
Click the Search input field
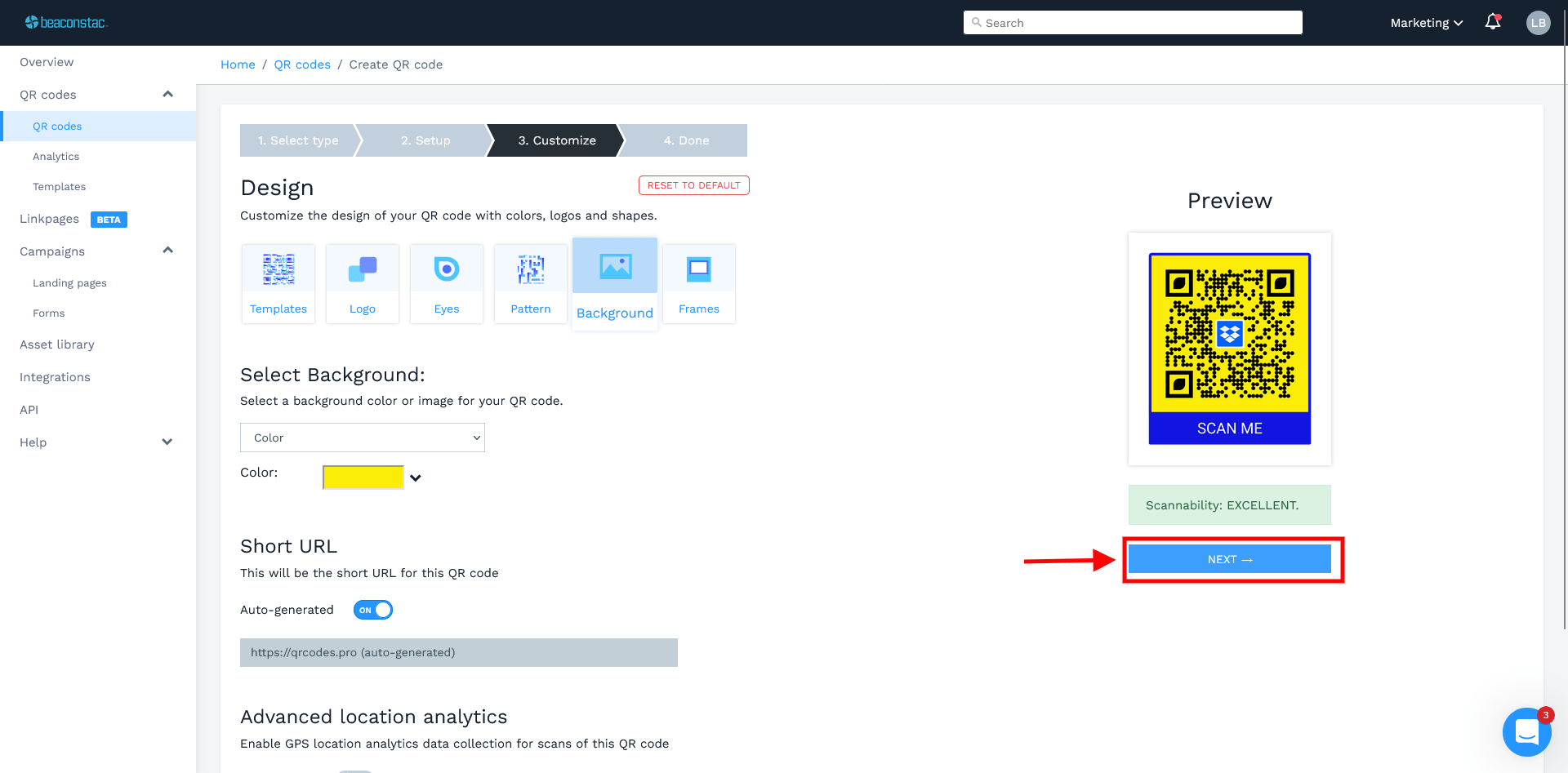[x=1133, y=23]
